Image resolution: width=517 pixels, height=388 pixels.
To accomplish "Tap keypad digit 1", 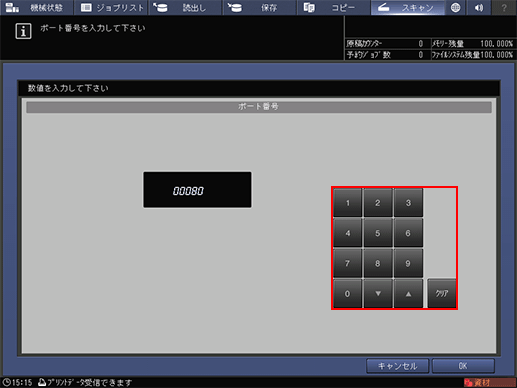I will tap(348, 203).
